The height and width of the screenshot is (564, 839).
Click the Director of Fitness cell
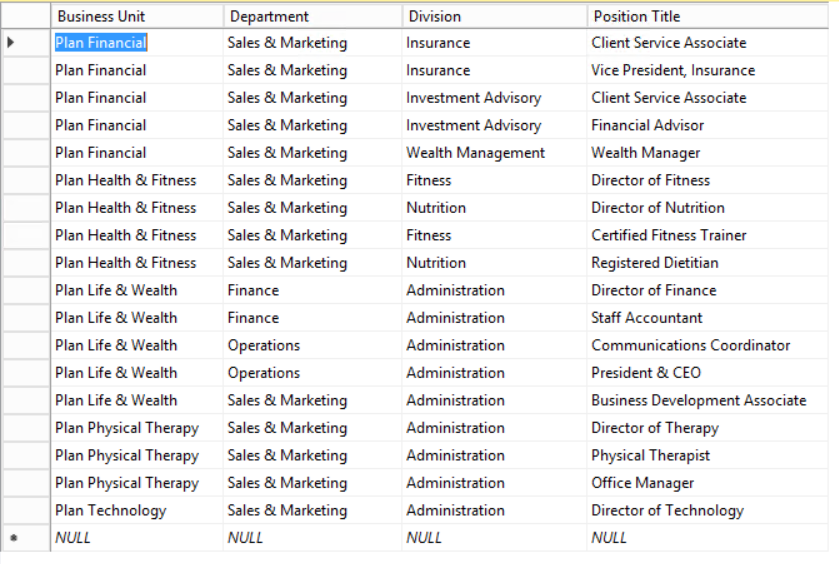coord(650,181)
